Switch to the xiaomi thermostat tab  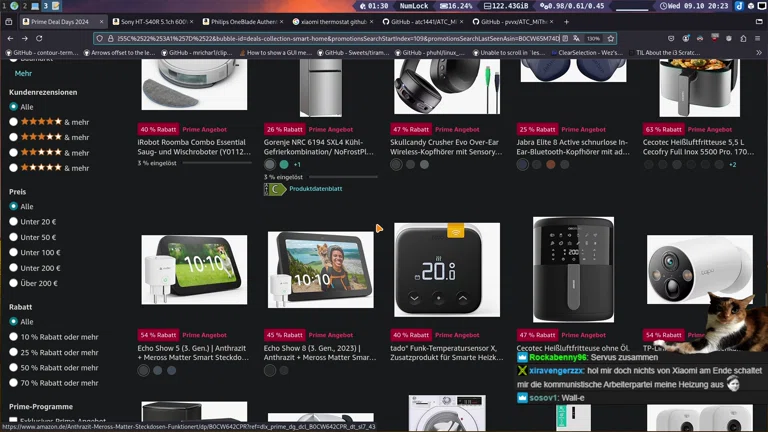(x=330, y=21)
